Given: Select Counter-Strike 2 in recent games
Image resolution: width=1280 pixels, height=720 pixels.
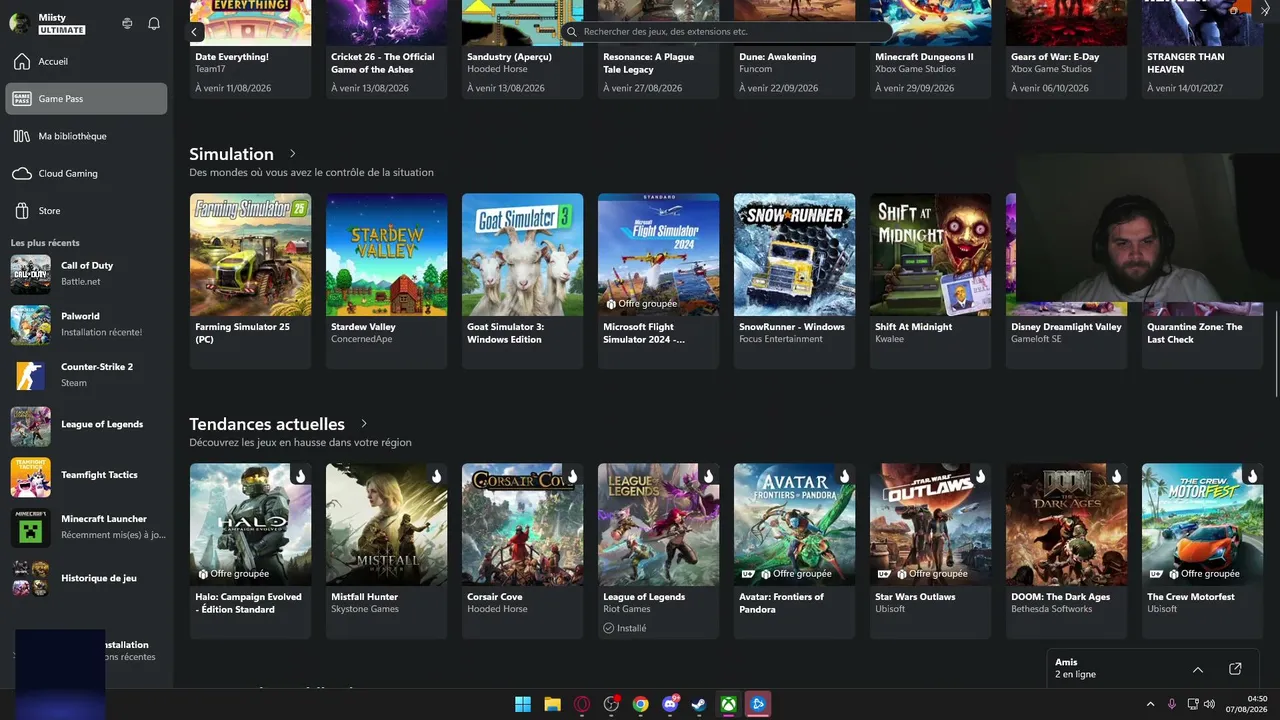Looking at the screenshot, I should [x=87, y=375].
